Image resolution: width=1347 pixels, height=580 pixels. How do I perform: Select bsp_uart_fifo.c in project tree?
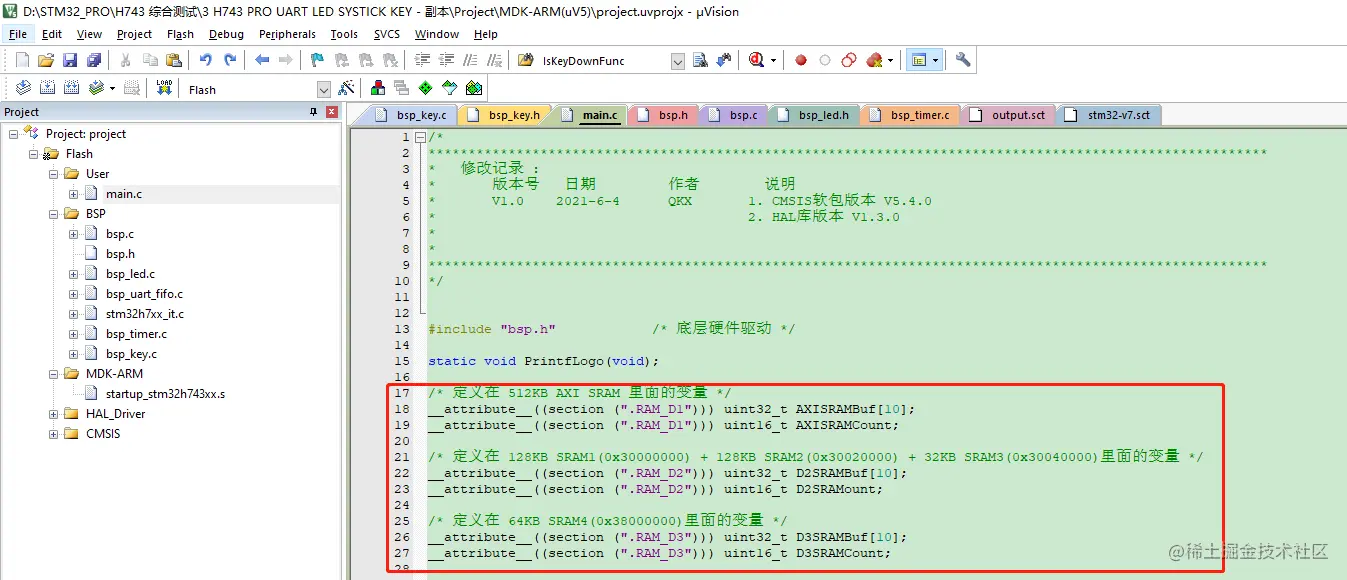[144, 294]
